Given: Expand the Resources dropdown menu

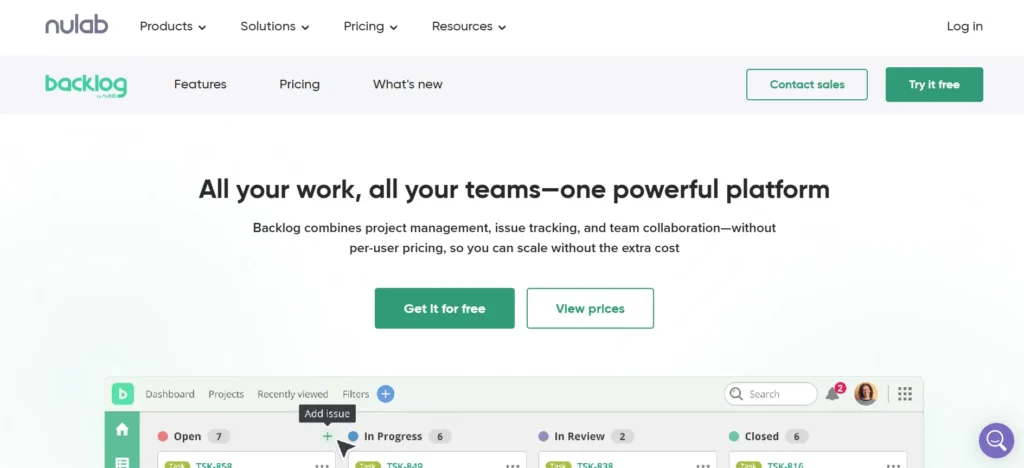Looking at the screenshot, I should point(469,27).
